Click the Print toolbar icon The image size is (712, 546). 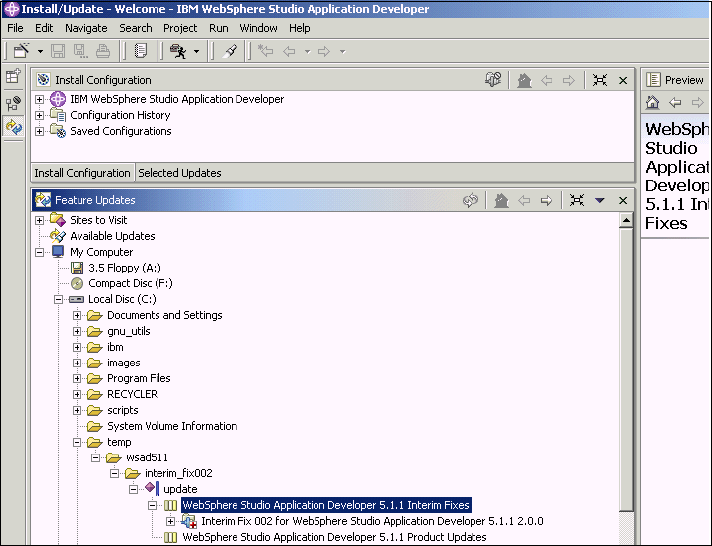[103, 51]
